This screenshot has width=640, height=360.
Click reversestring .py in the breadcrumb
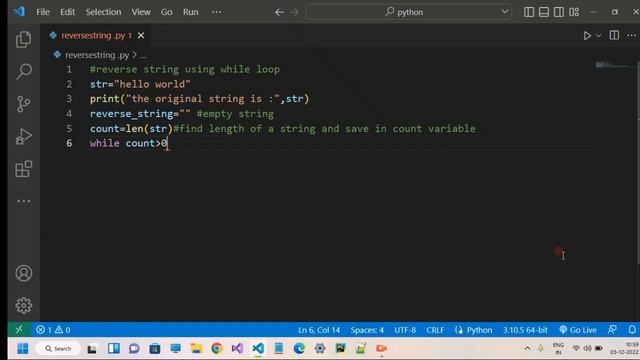pyautogui.click(x=97, y=55)
